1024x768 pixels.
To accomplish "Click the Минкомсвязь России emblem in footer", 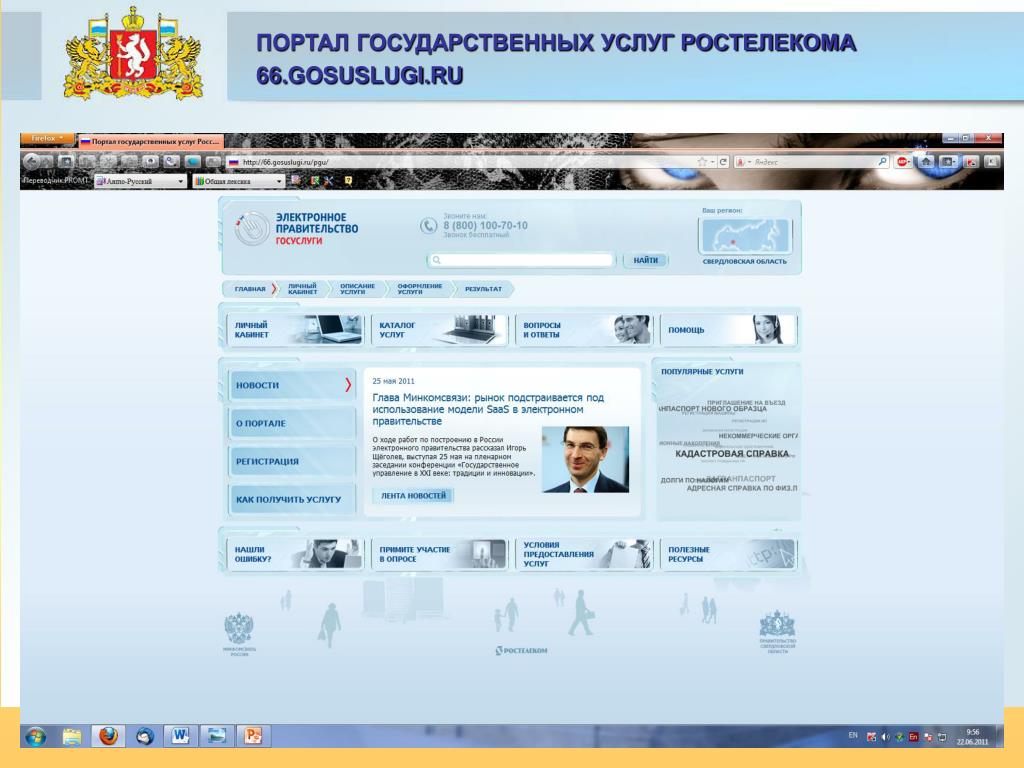I will [x=239, y=633].
